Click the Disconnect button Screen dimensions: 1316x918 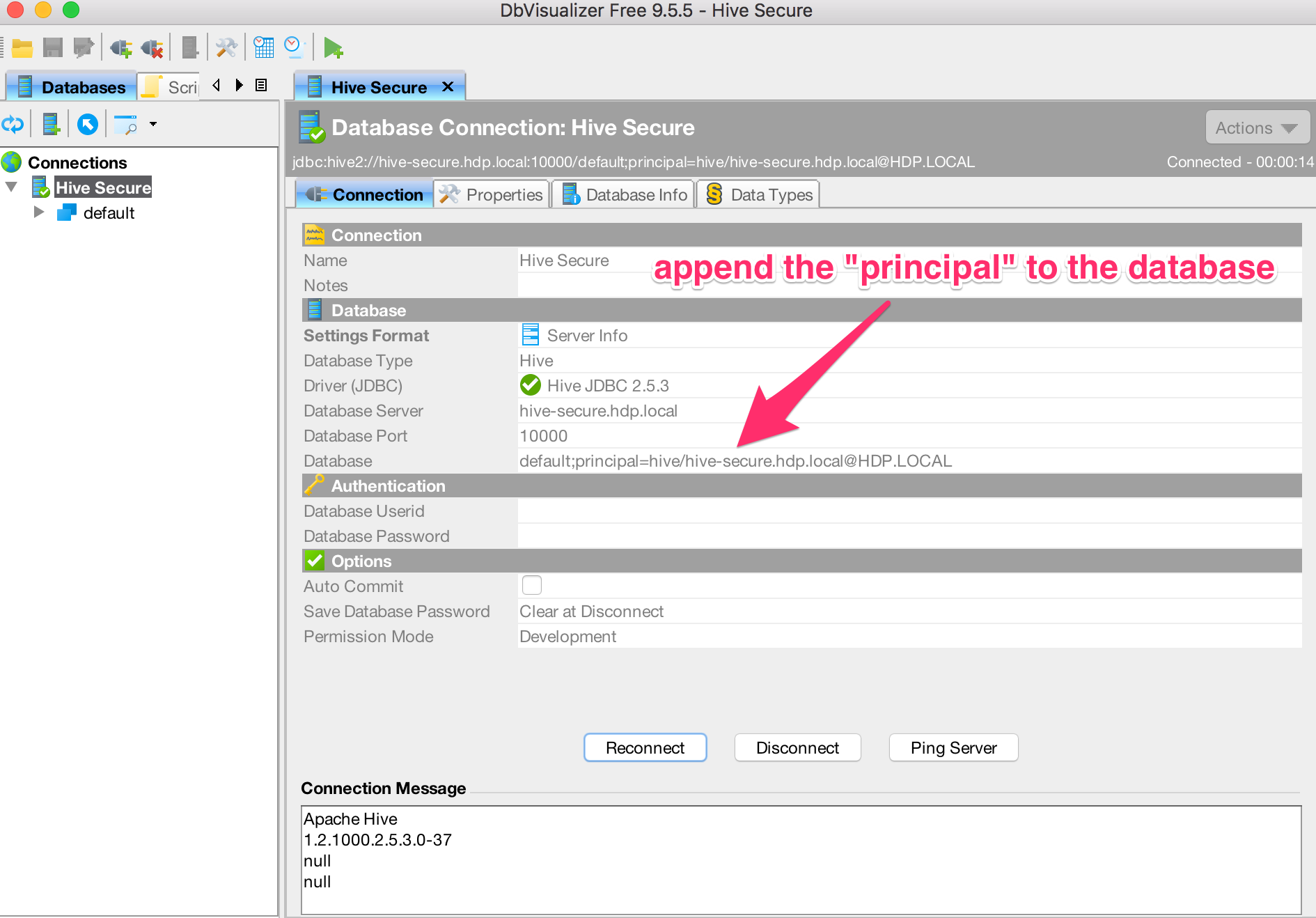click(797, 747)
